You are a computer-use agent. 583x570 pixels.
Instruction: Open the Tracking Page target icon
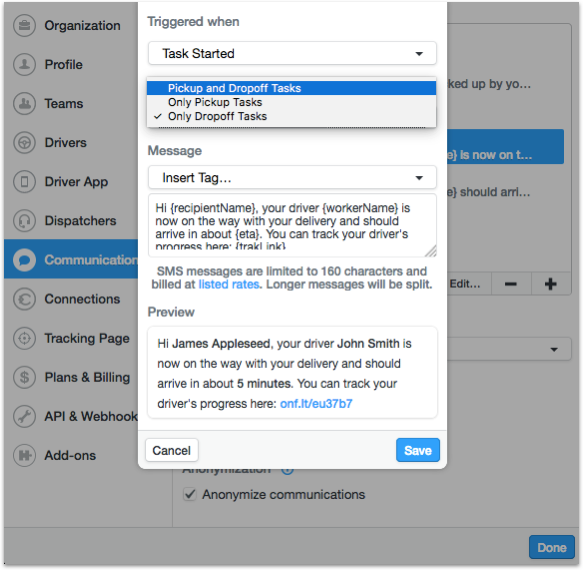[x=25, y=338]
